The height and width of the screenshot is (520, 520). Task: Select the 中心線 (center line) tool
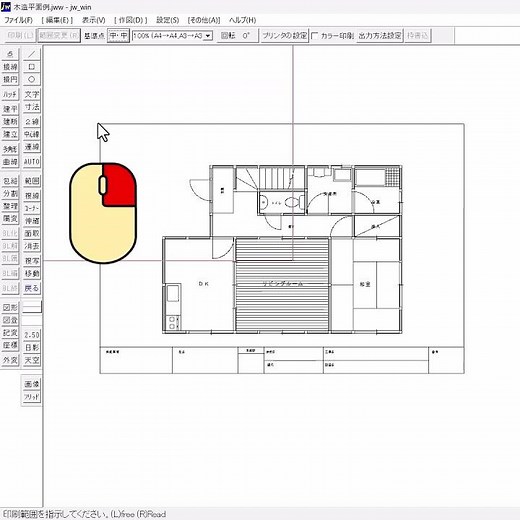(32, 134)
